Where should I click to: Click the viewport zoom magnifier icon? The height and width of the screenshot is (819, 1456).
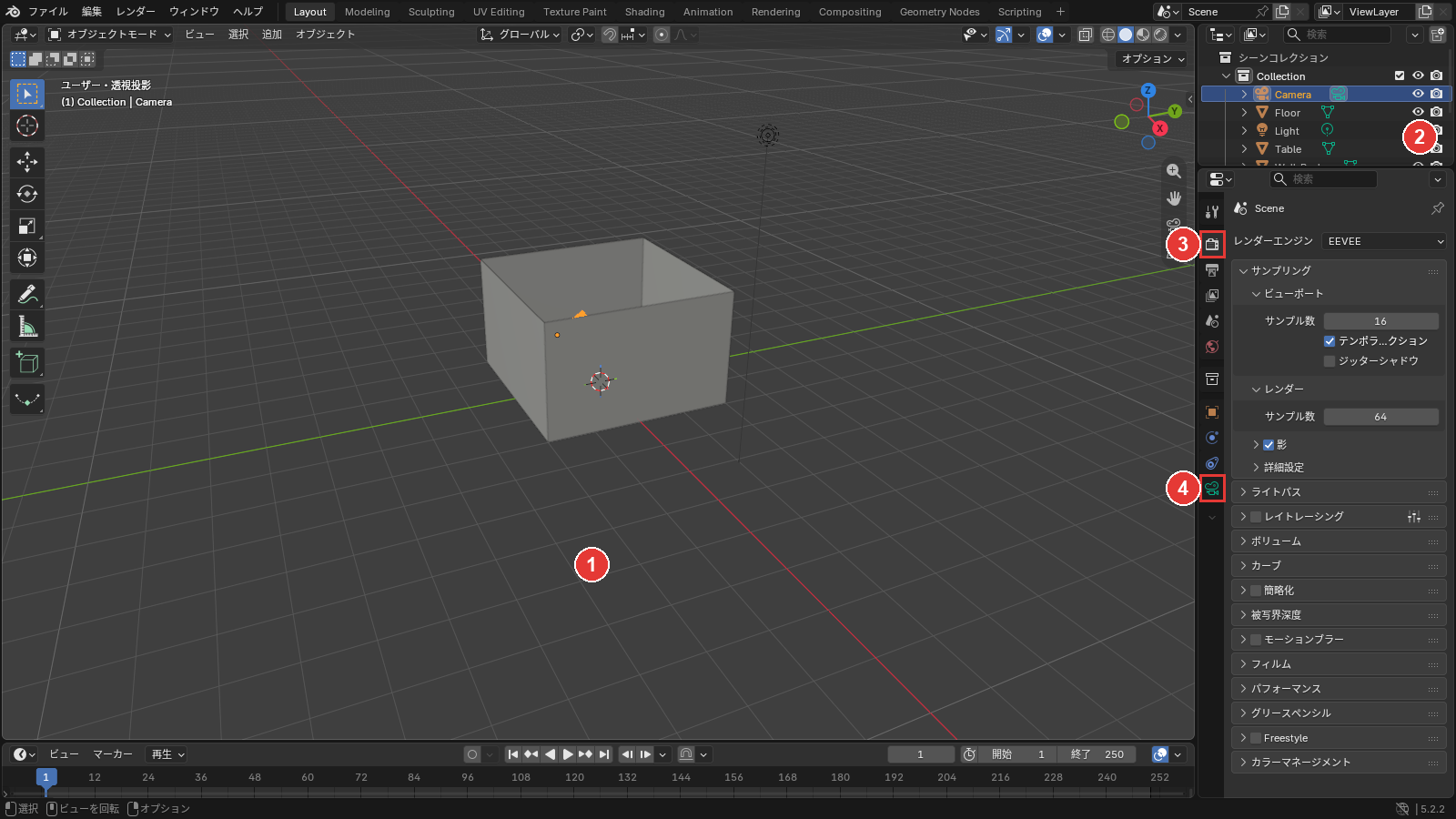click(1174, 171)
